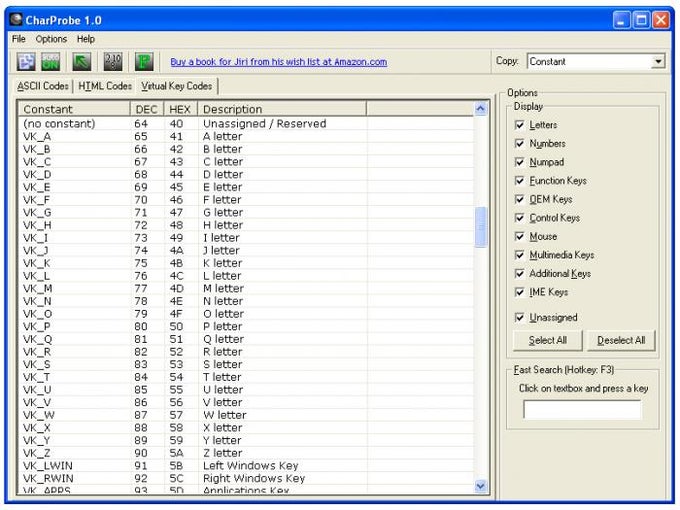This screenshot has width=680, height=510.
Task: Click the Deselect All button
Action: point(621,340)
